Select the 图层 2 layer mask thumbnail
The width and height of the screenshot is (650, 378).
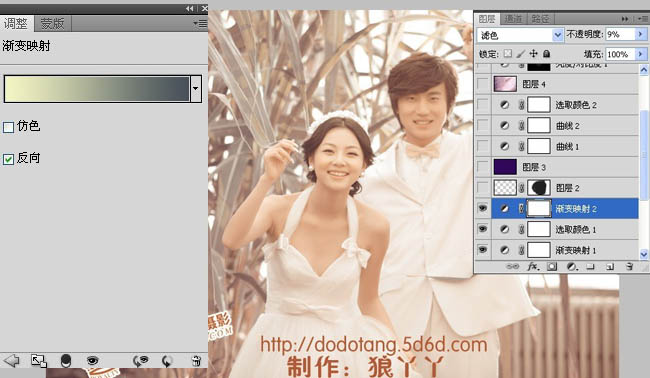[539, 188]
